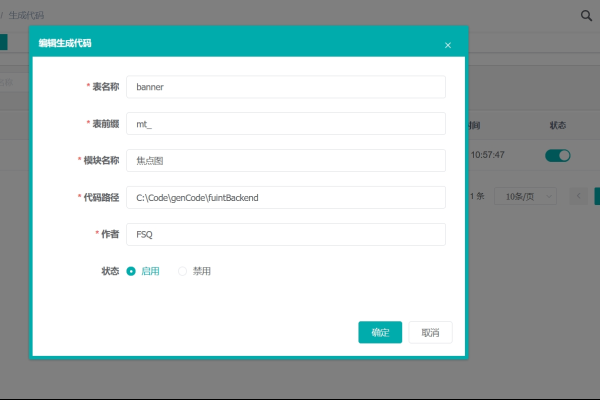Viewport: 600px width, 400px height.
Task: Toggle the status switch in the background table row
Action: (558, 155)
